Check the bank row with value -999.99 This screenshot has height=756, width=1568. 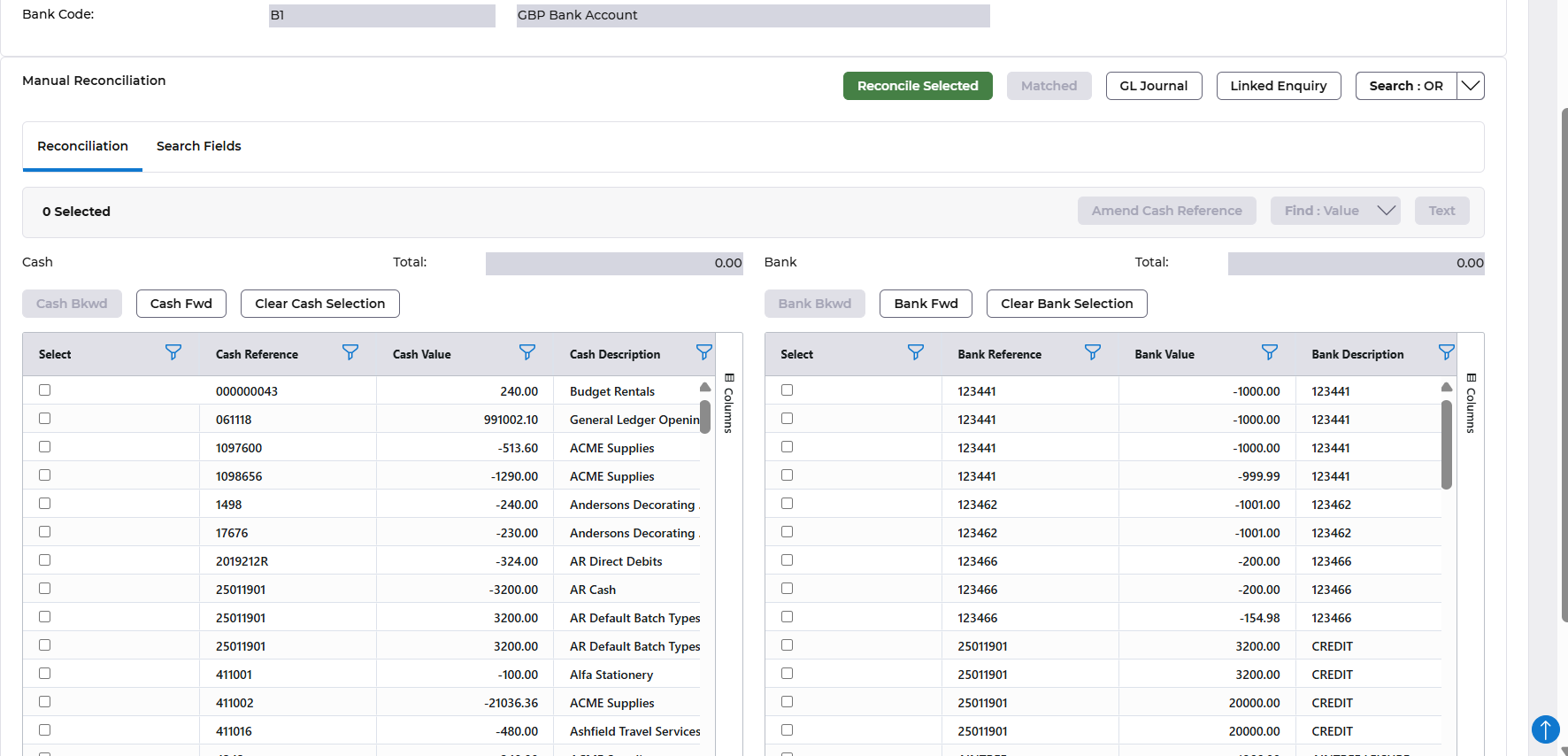(x=787, y=475)
